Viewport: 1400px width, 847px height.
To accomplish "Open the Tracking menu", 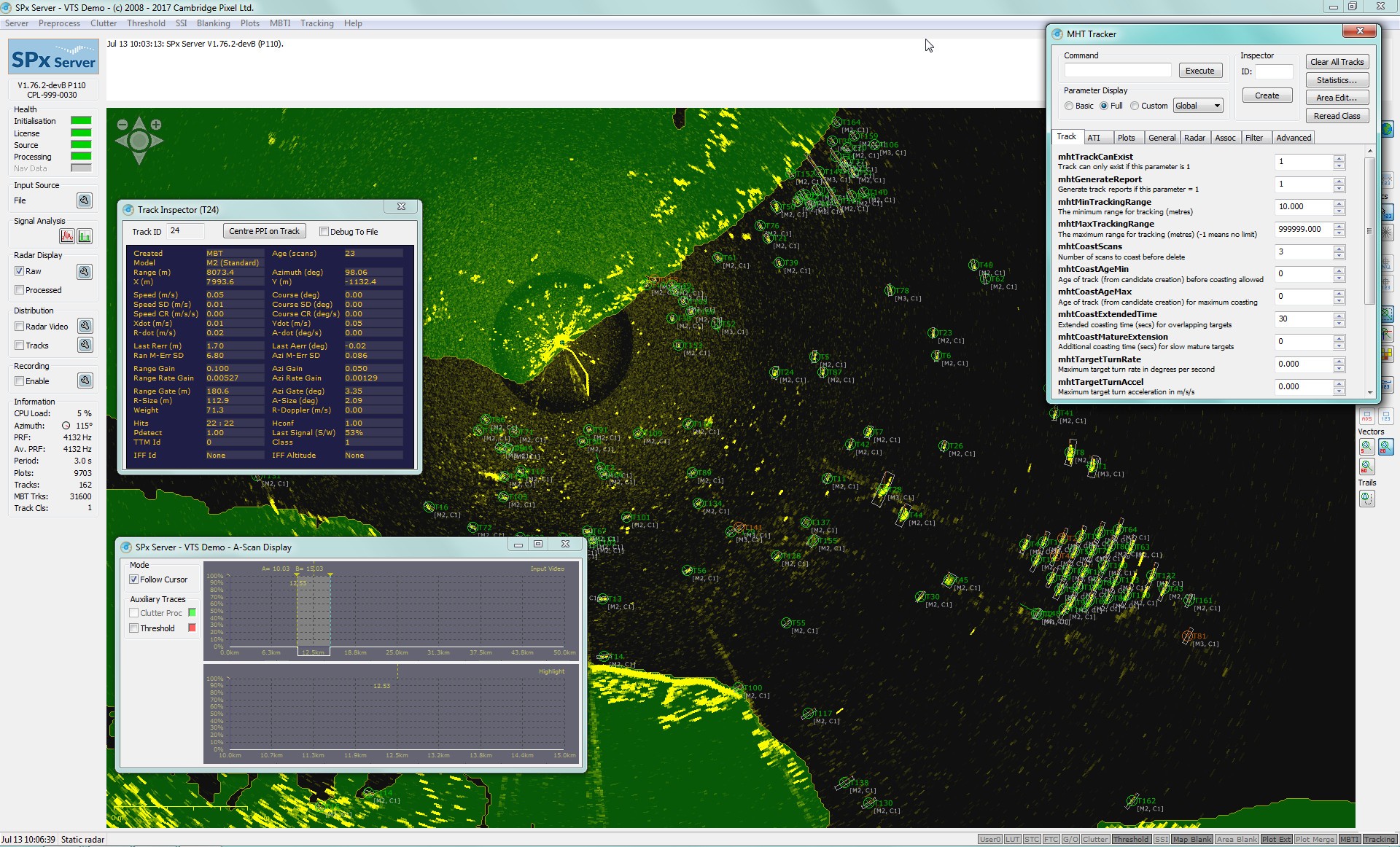I will (x=316, y=23).
